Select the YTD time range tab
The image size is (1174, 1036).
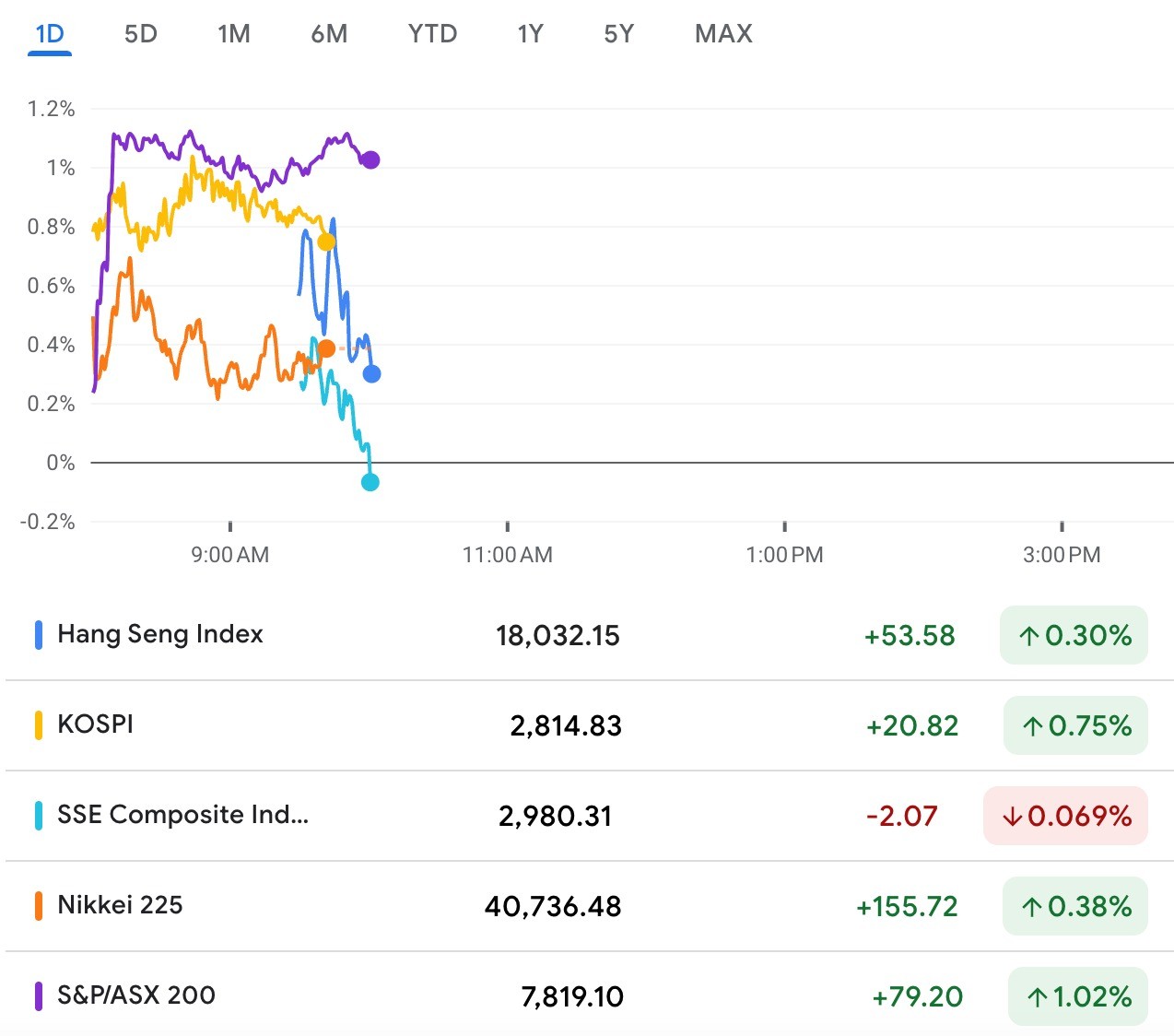tap(432, 34)
